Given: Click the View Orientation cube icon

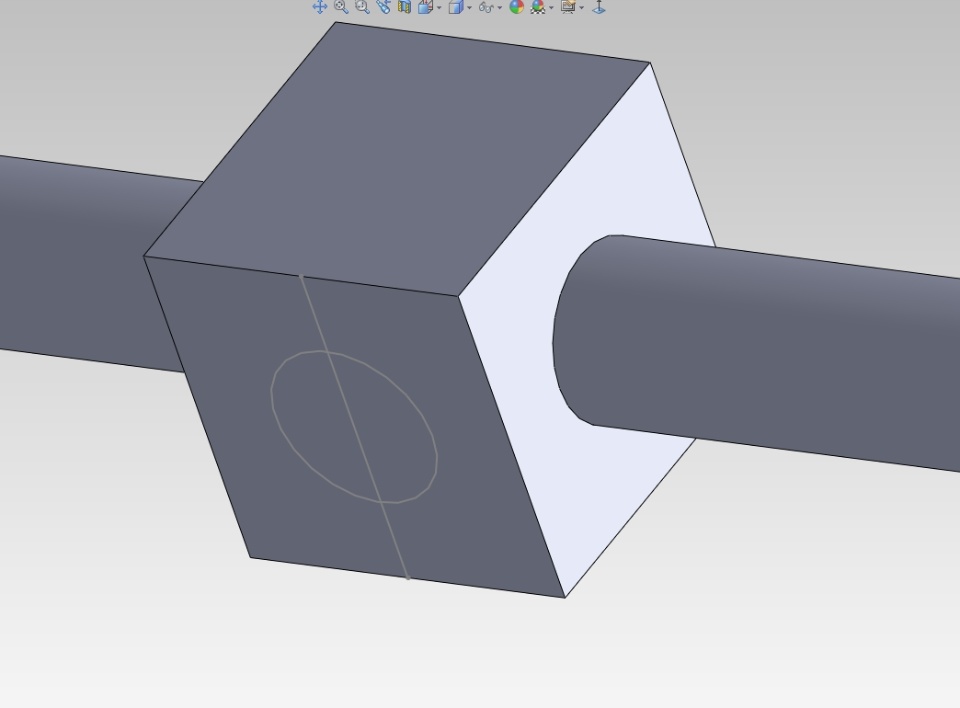Looking at the screenshot, I should click(x=425, y=7).
